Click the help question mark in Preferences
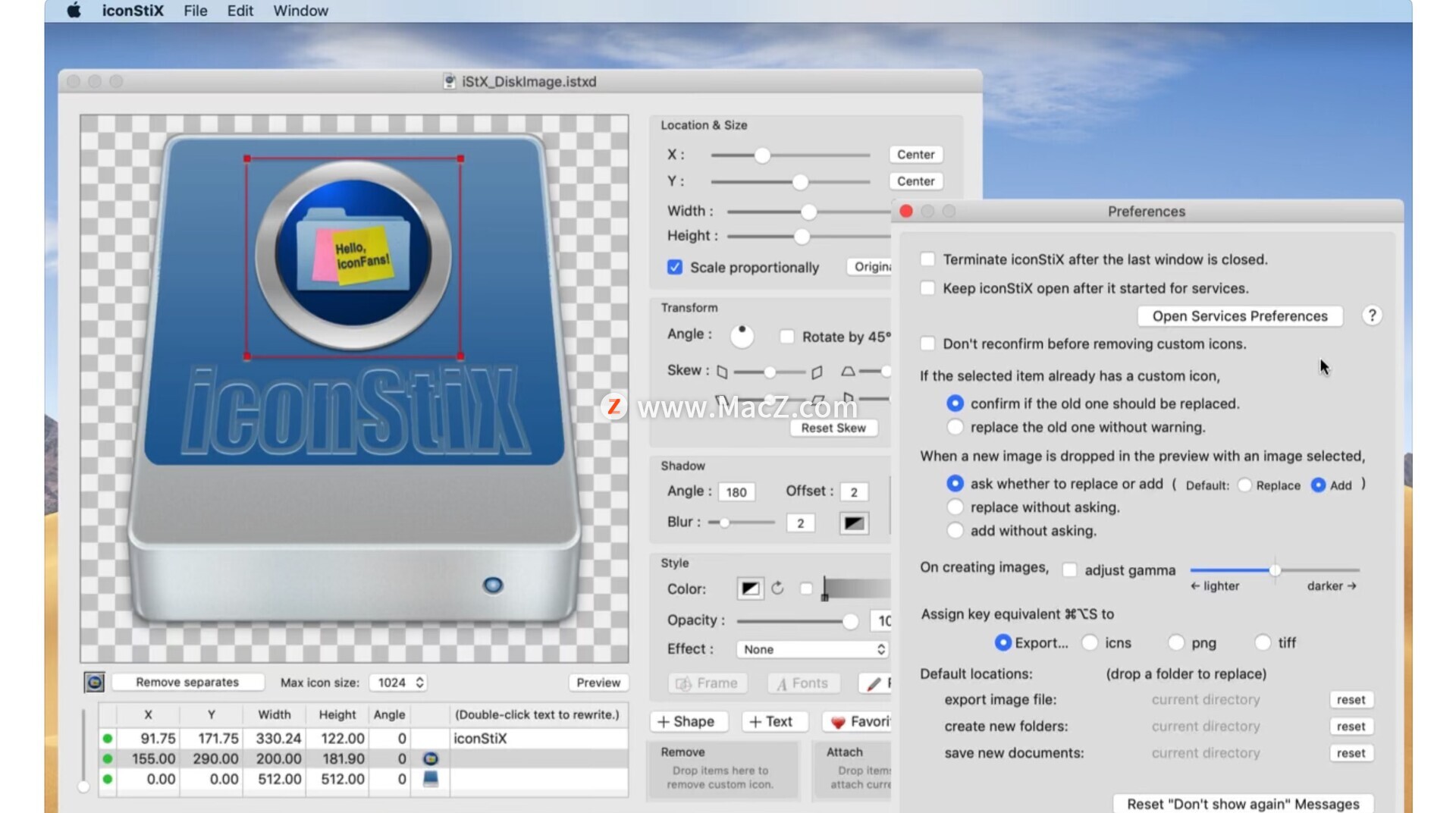The width and height of the screenshot is (1456, 813). pos(1372,315)
